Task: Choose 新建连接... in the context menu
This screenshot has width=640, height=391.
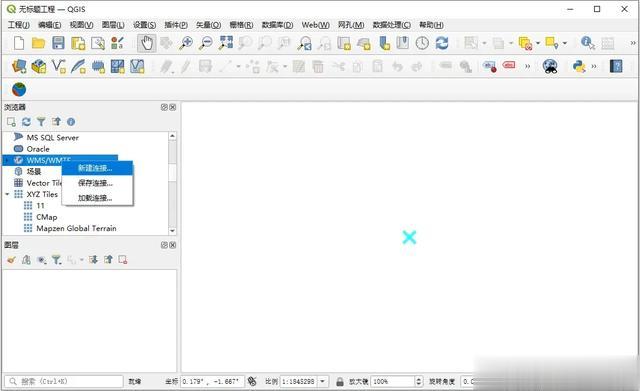Action: pos(97,168)
